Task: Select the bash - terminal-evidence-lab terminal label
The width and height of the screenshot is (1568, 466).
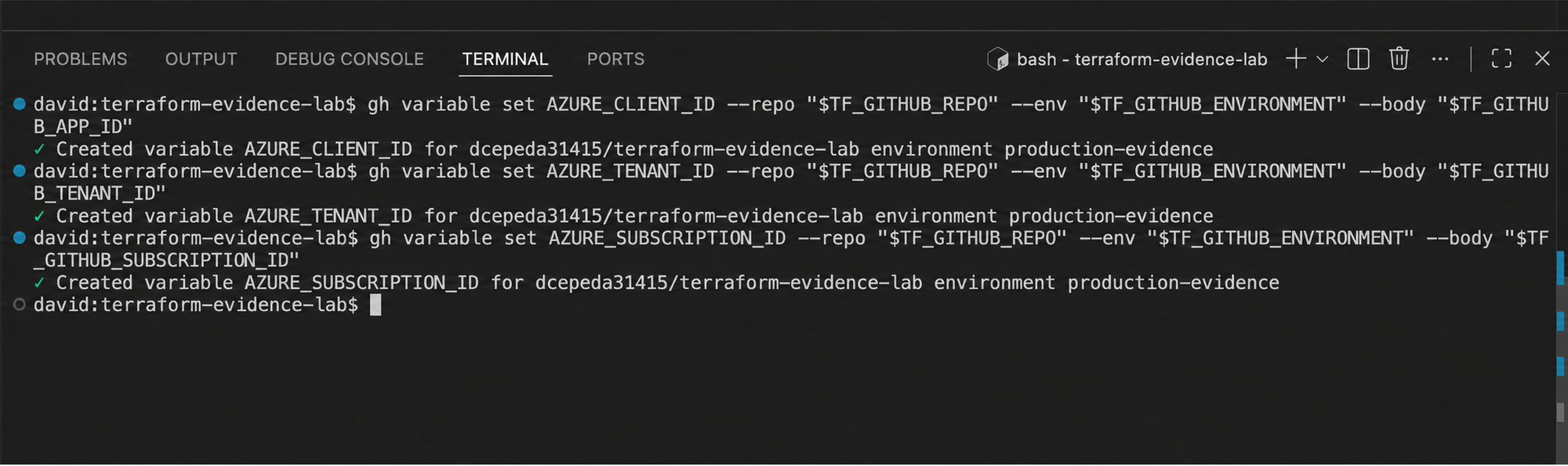Action: (x=1142, y=60)
